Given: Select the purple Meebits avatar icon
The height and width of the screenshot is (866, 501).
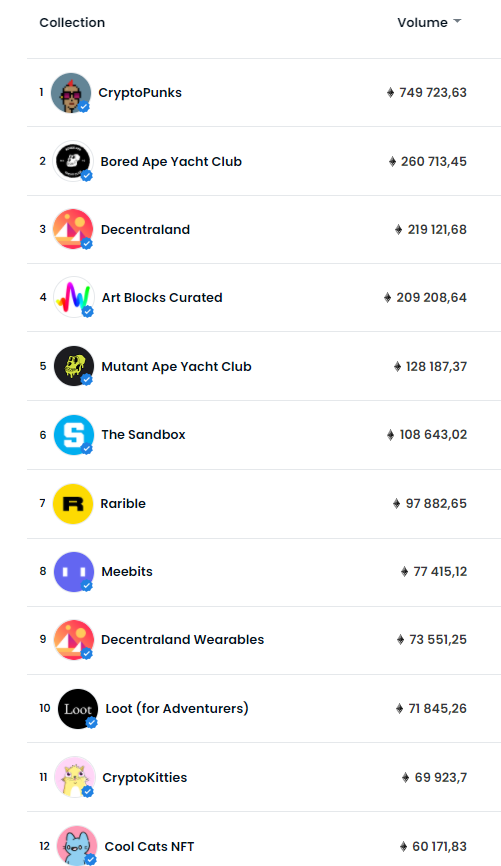Looking at the screenshot, I should tap(73, 572).
